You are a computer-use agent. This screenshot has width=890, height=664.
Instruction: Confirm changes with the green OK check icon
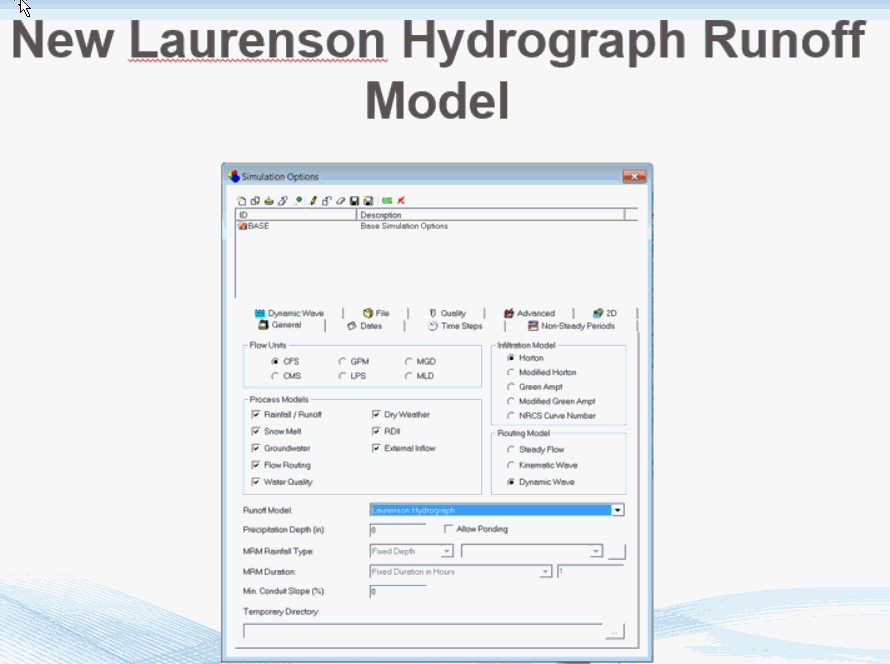tap(388, 200)
